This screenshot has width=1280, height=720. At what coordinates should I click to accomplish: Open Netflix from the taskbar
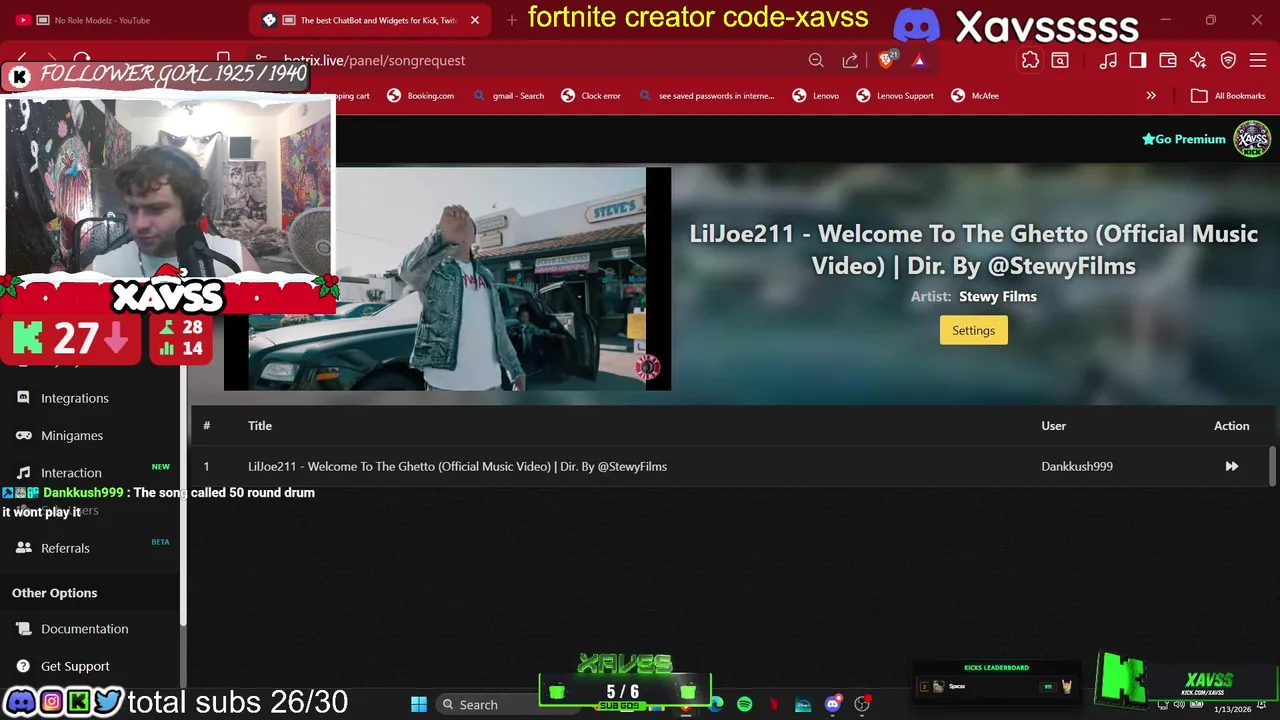774,705
